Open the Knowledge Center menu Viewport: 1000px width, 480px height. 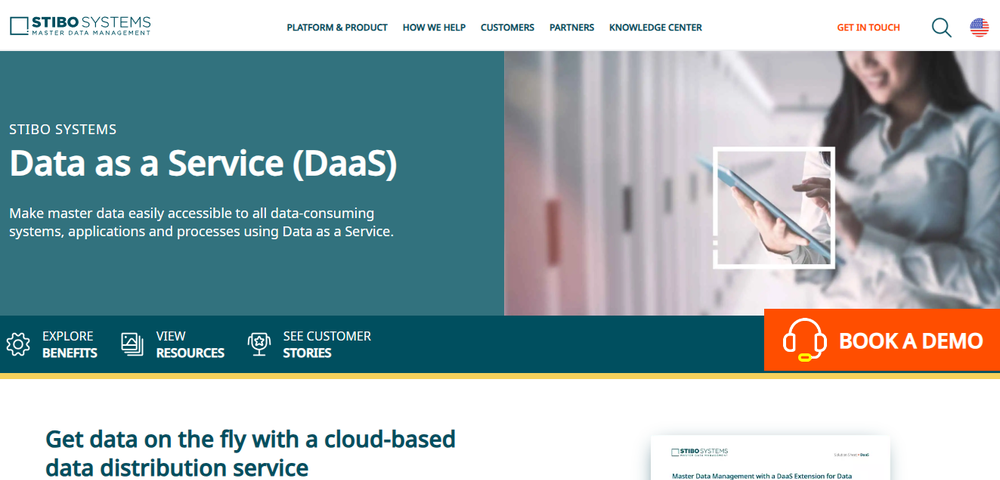tap(655, 27)
